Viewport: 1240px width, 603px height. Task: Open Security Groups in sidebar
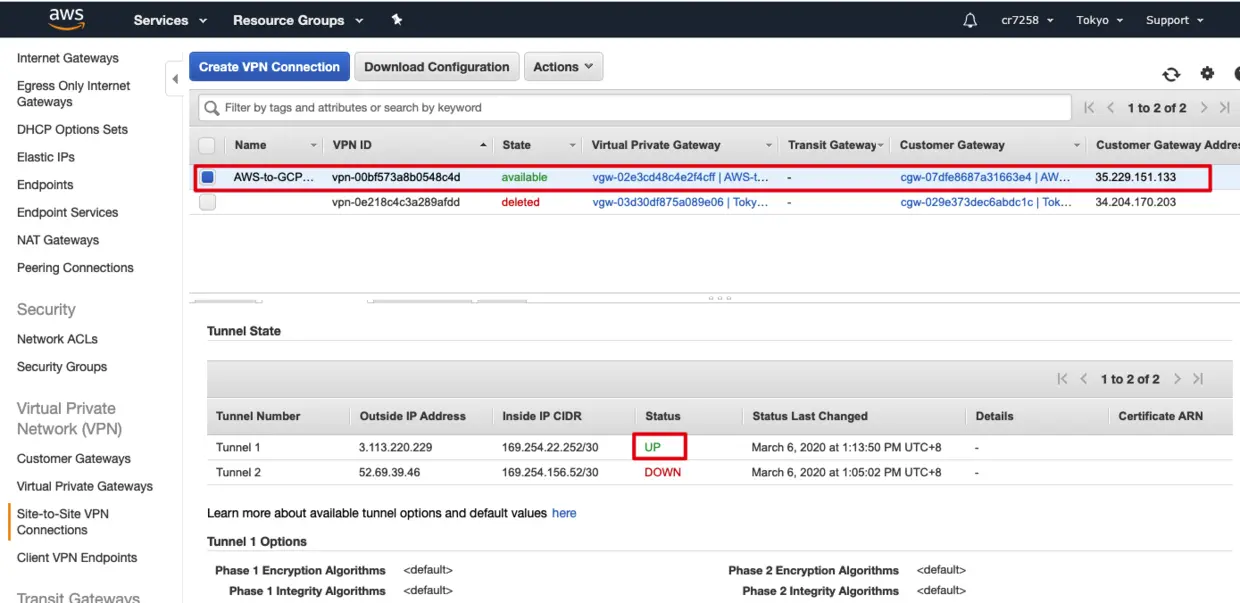point(62,367)
